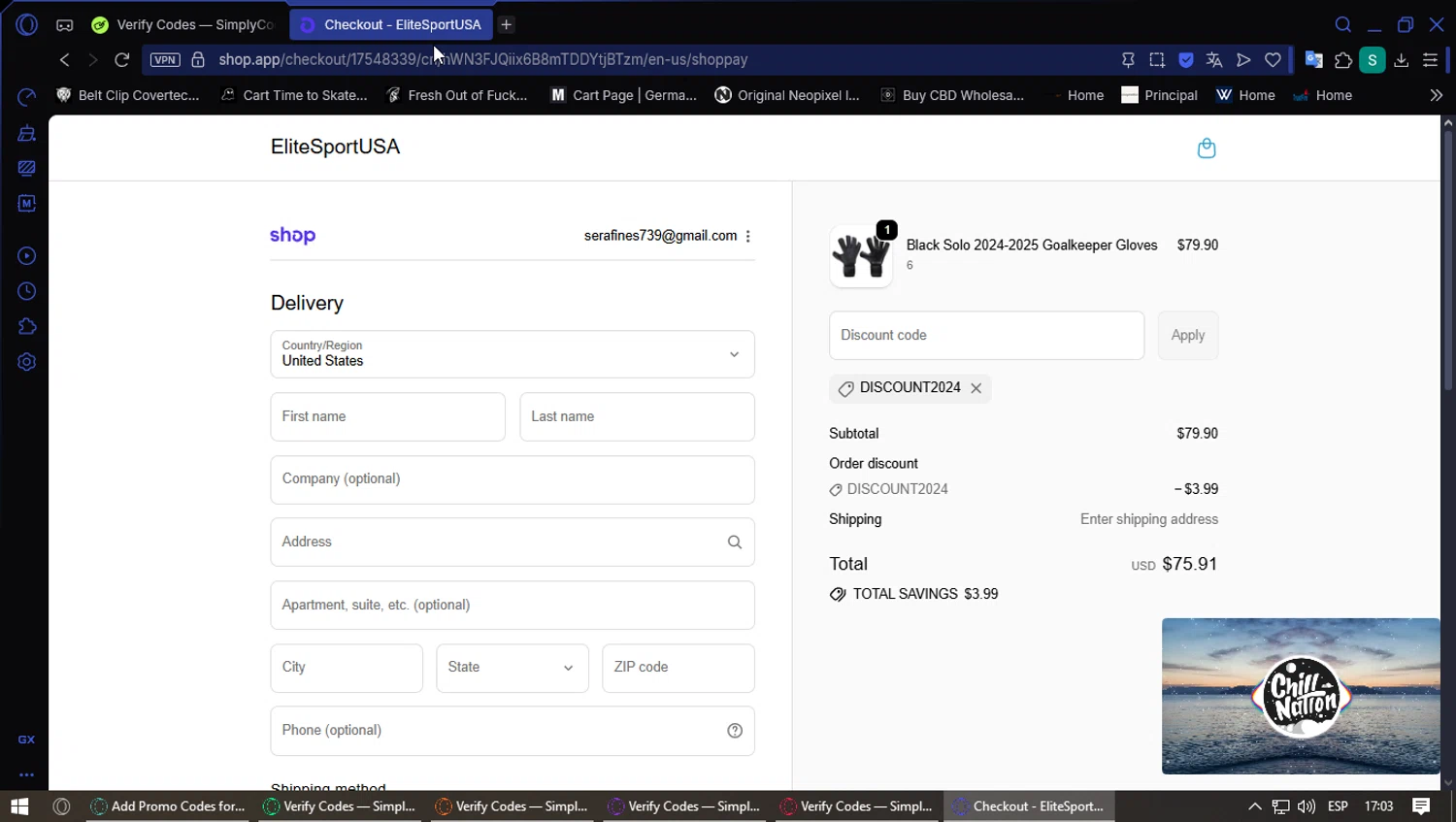Click the Last name field
Screen dimensions: 1456x822
point(637,417)
